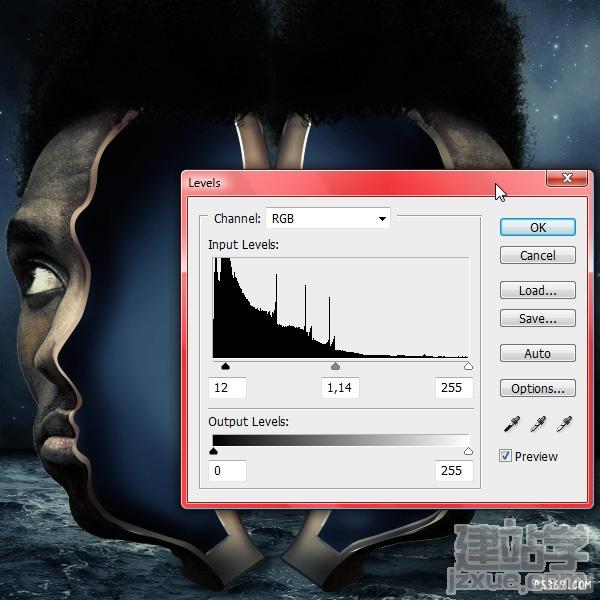
Task: Click the Save... button
Action: (538, 318)
